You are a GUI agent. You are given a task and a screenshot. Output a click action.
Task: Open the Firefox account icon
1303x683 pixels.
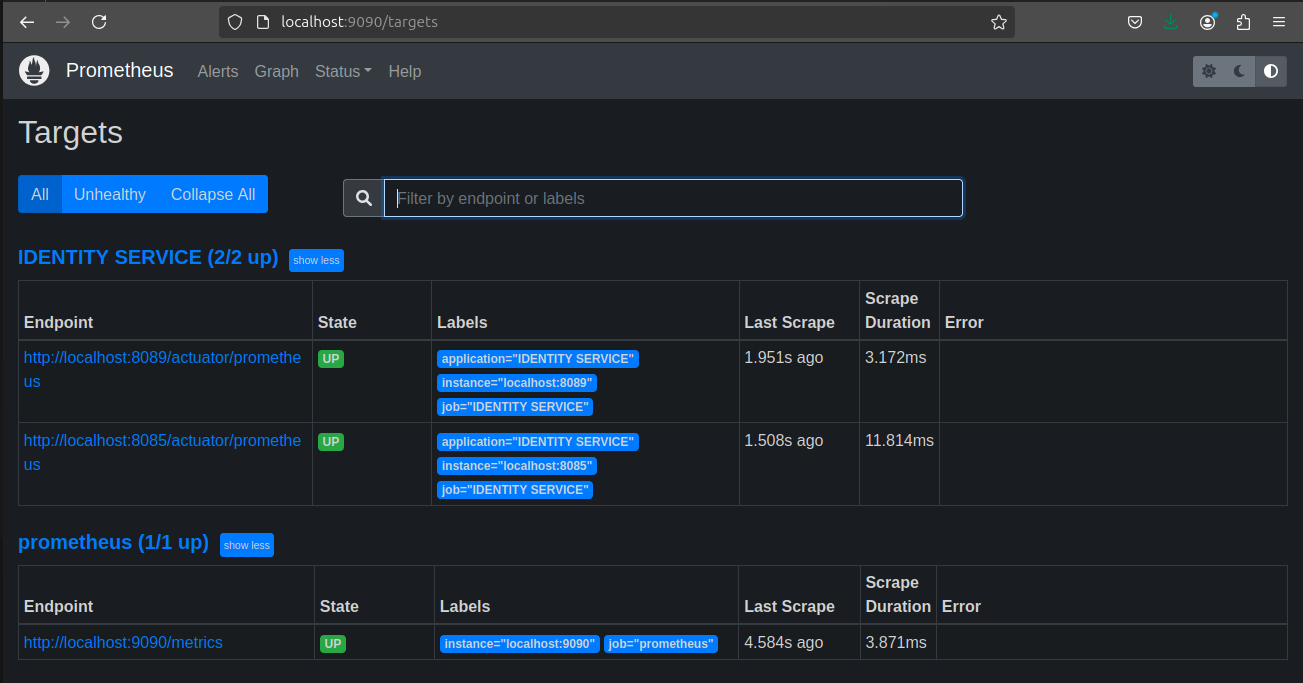coord(1208,22)
